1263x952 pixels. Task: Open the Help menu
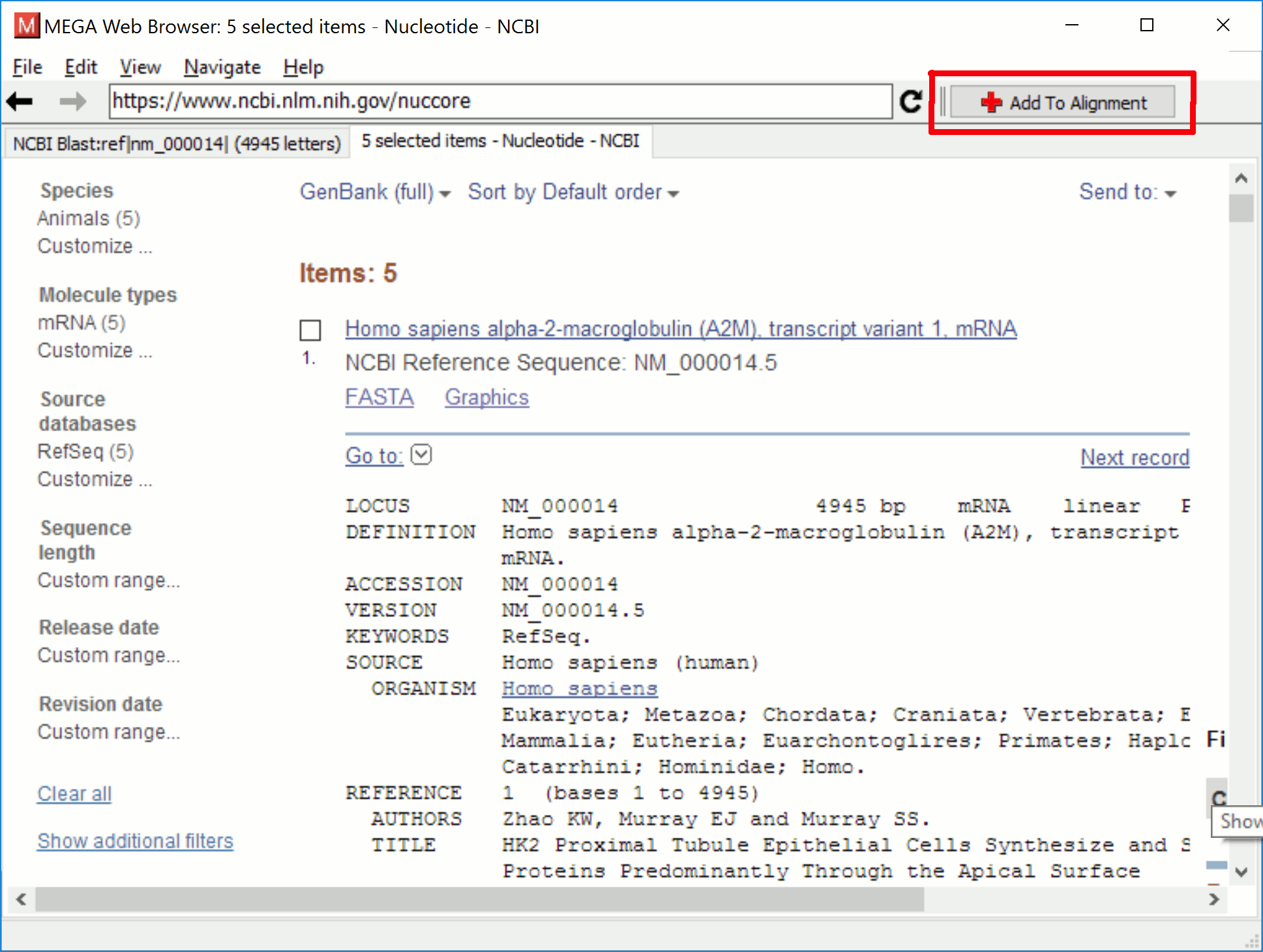[303, 67]
